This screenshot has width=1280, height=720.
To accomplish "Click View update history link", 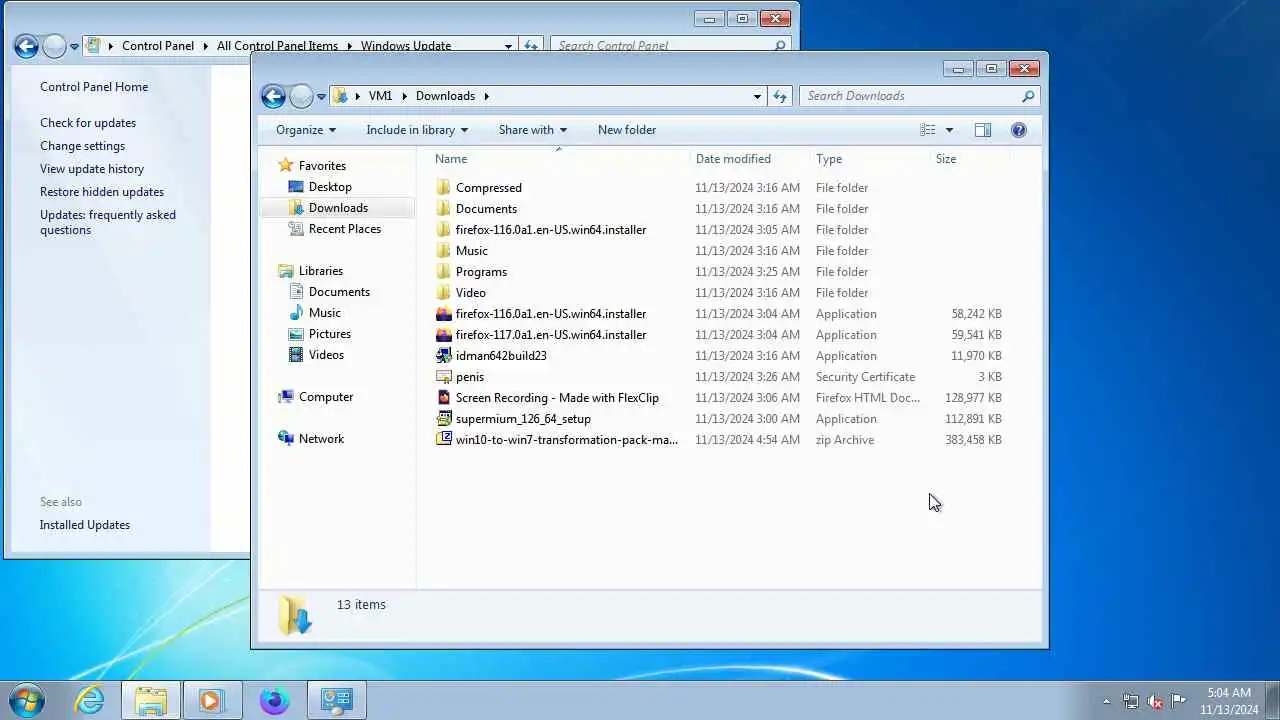I will tap(92, 169).
